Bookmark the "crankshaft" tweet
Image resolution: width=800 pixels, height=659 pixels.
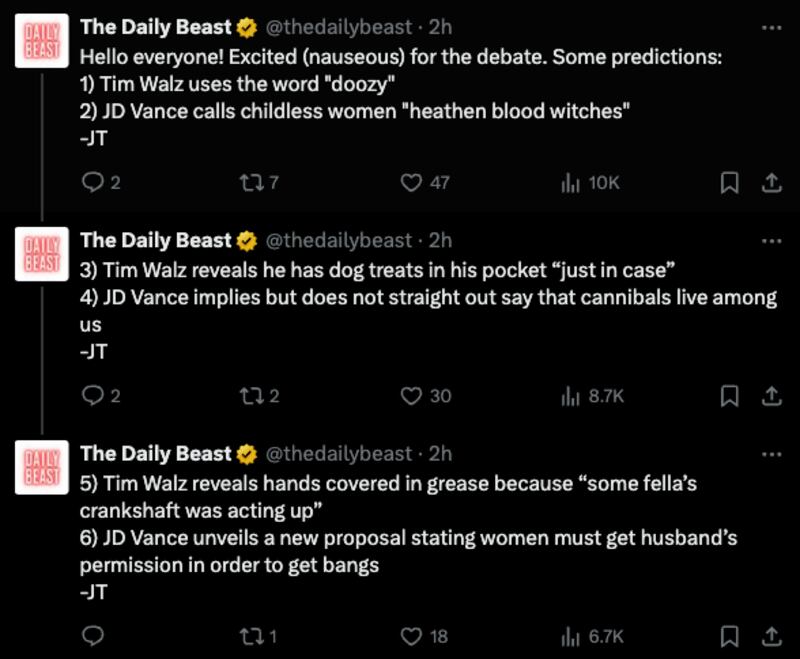tap(730, 636)
